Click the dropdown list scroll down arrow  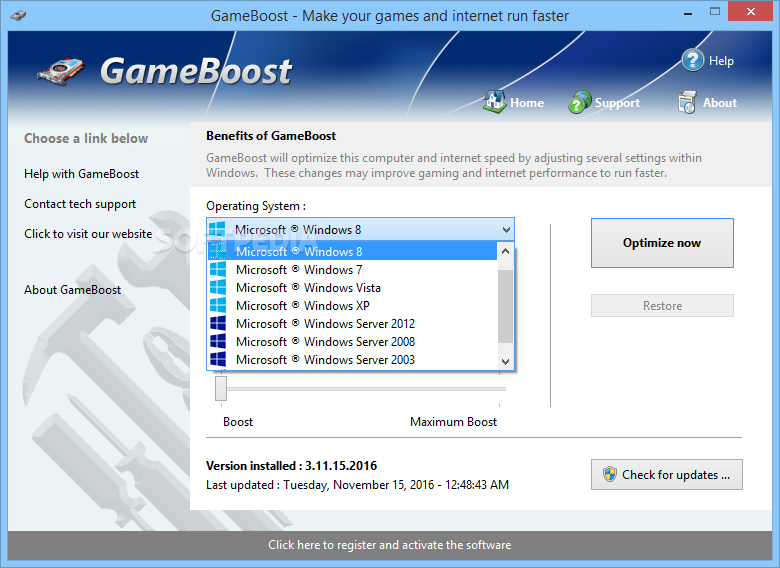coord(505,361)
